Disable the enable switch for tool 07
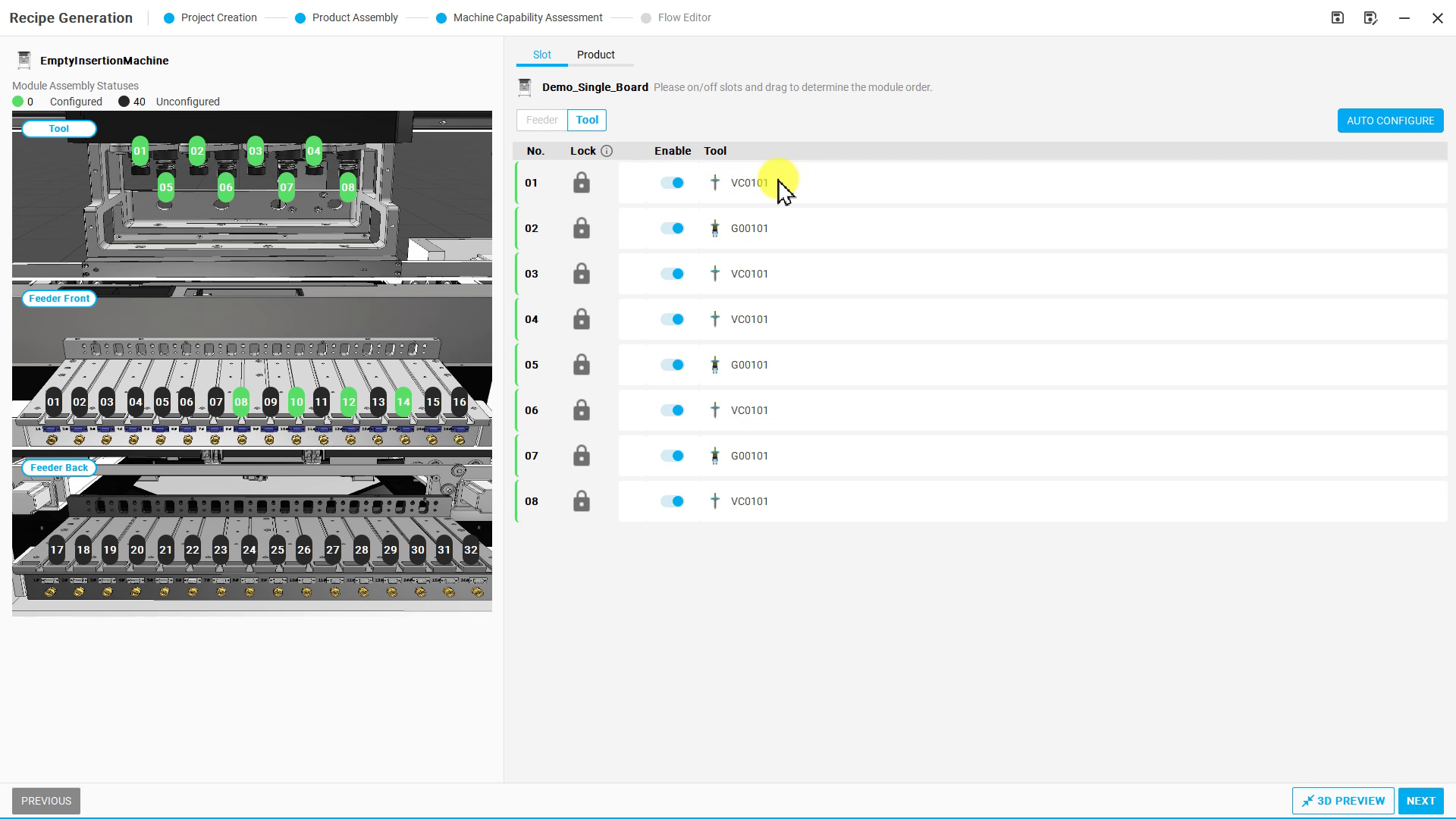The width and height of the screenshot is (1456, 819). coord(673,456)
